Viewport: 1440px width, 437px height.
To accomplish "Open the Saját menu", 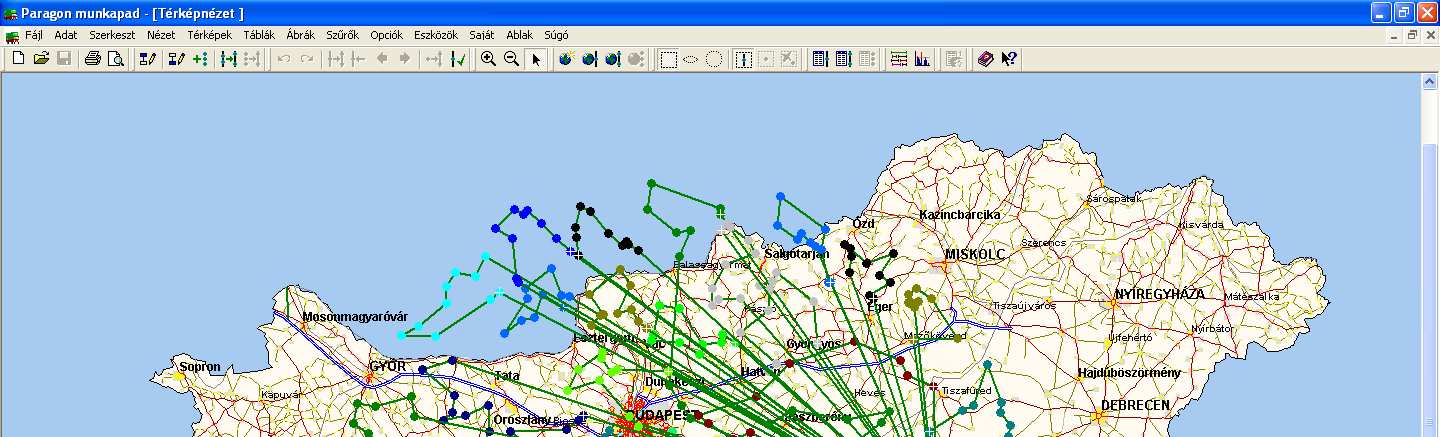I will point(482,35).
